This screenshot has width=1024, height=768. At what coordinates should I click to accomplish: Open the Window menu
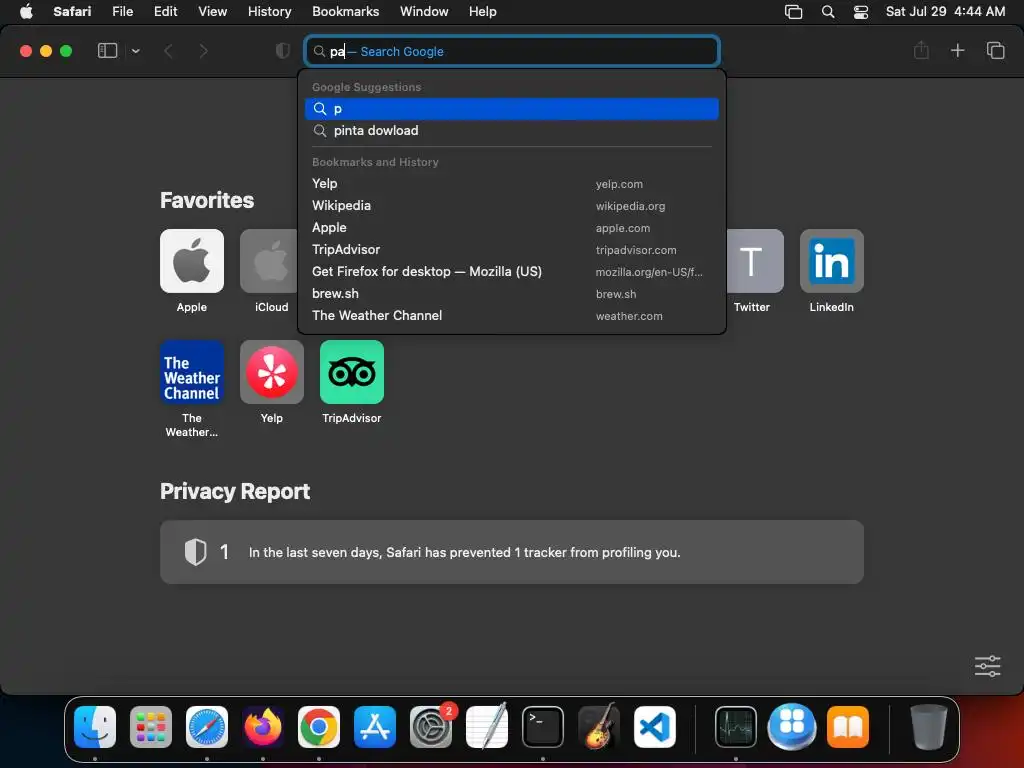424,11
